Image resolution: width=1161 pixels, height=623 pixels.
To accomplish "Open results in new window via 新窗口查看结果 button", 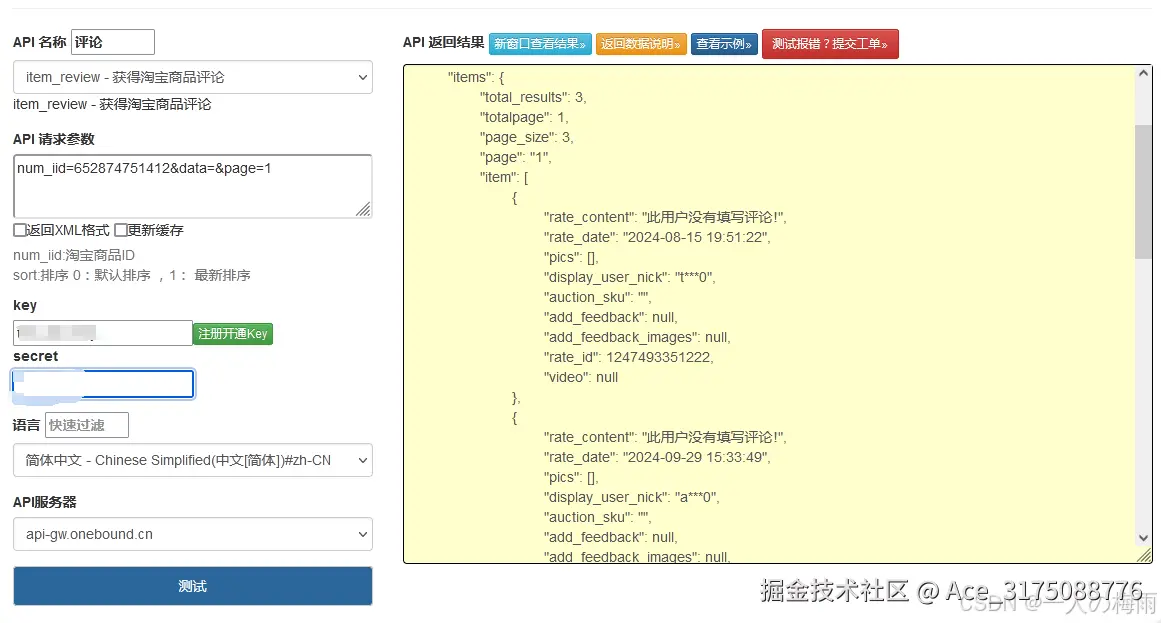I will point(540,44).
